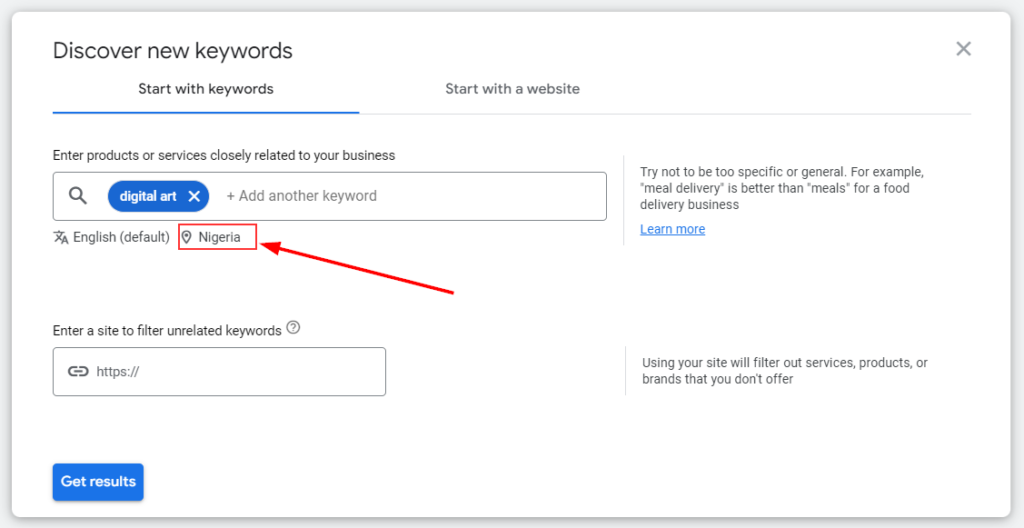The image size is (1024, 528).
Task: Remove the 'digital art' keyword chip
Action: 194,196
